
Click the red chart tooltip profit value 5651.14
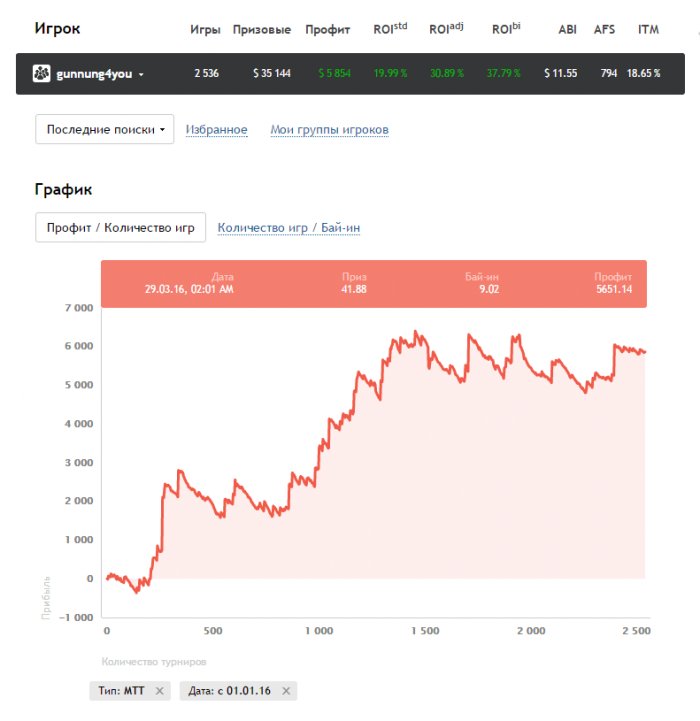tap(612, 289)
